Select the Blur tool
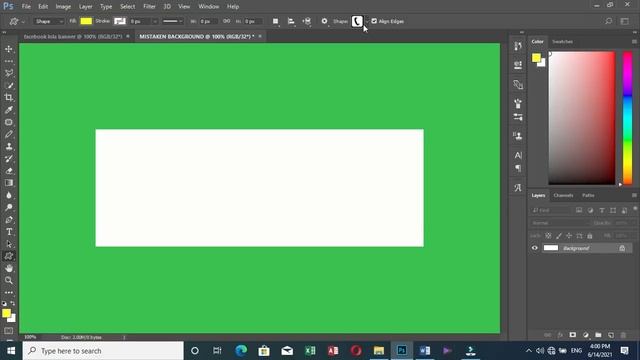The width and height of the screenshot is (640, 360). (9, 195)
